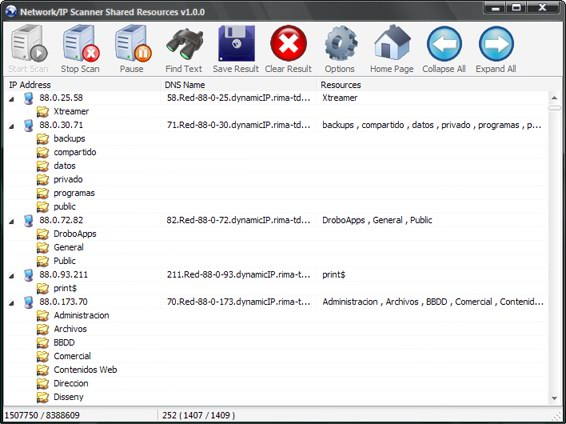Click the scrollbar up arrow
Image resolution: width=566 pixels, height=424 pixels.
coord(554,98)
